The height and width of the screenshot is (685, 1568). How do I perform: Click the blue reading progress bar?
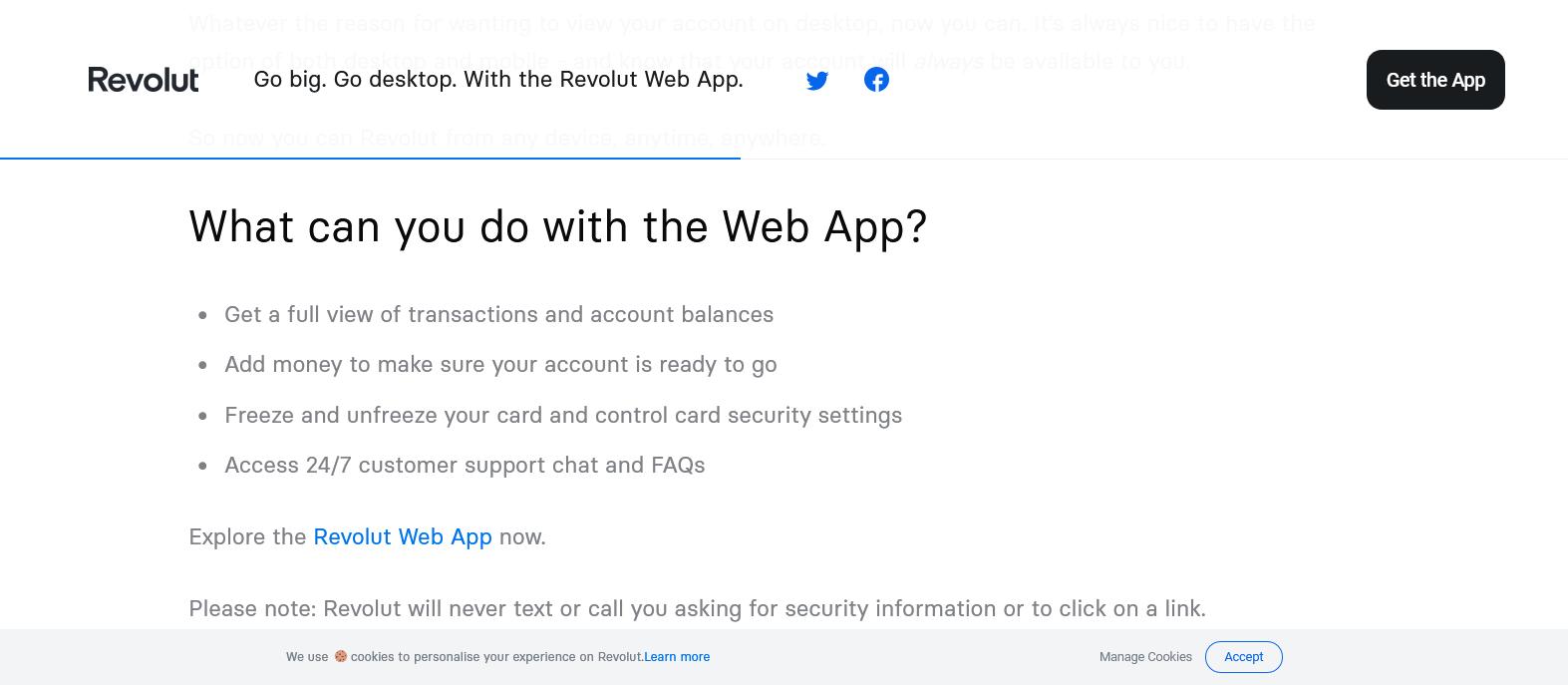pyautogui.click(x=370, y=158)
